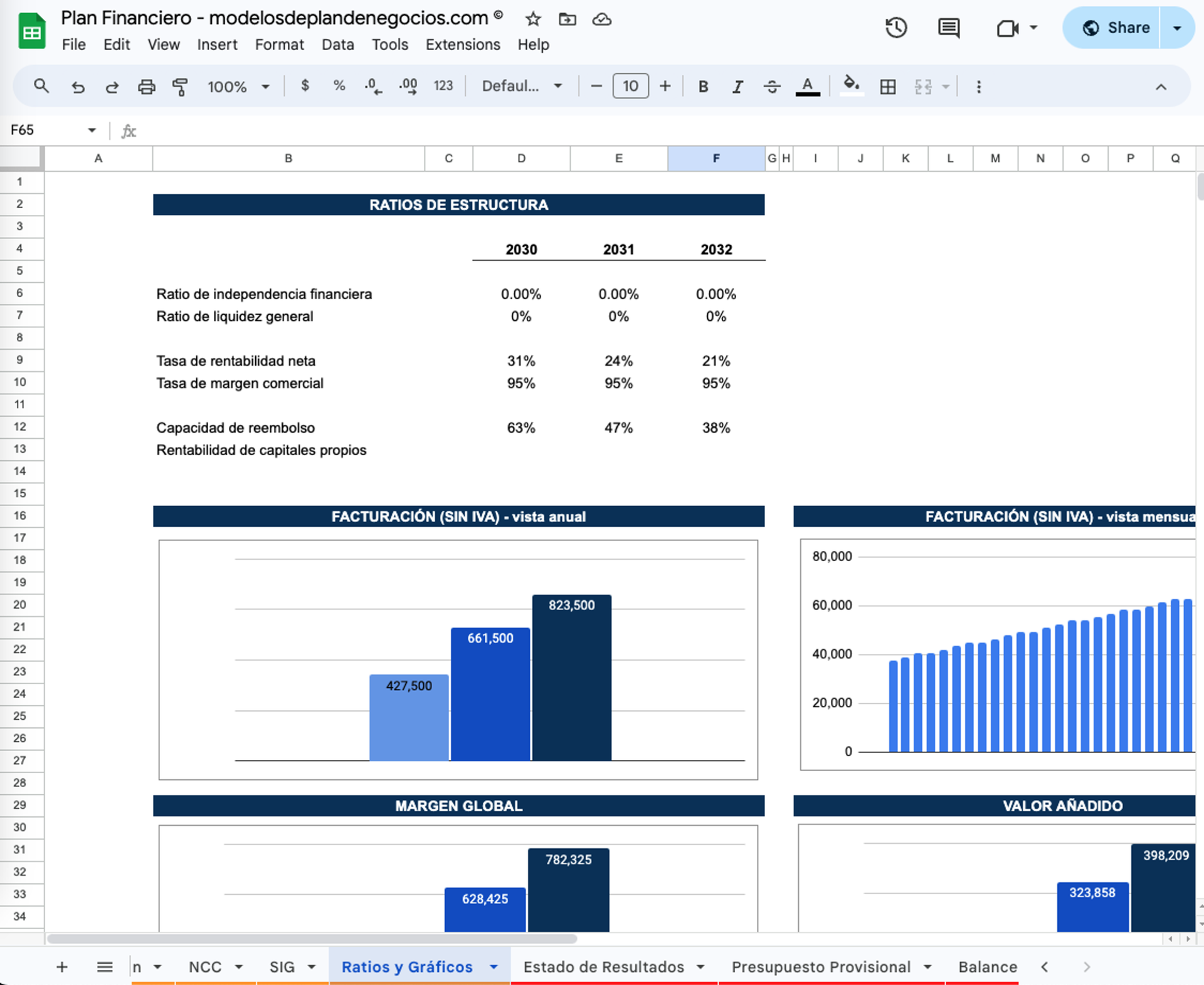Open the comments panel

coord(949,28)
